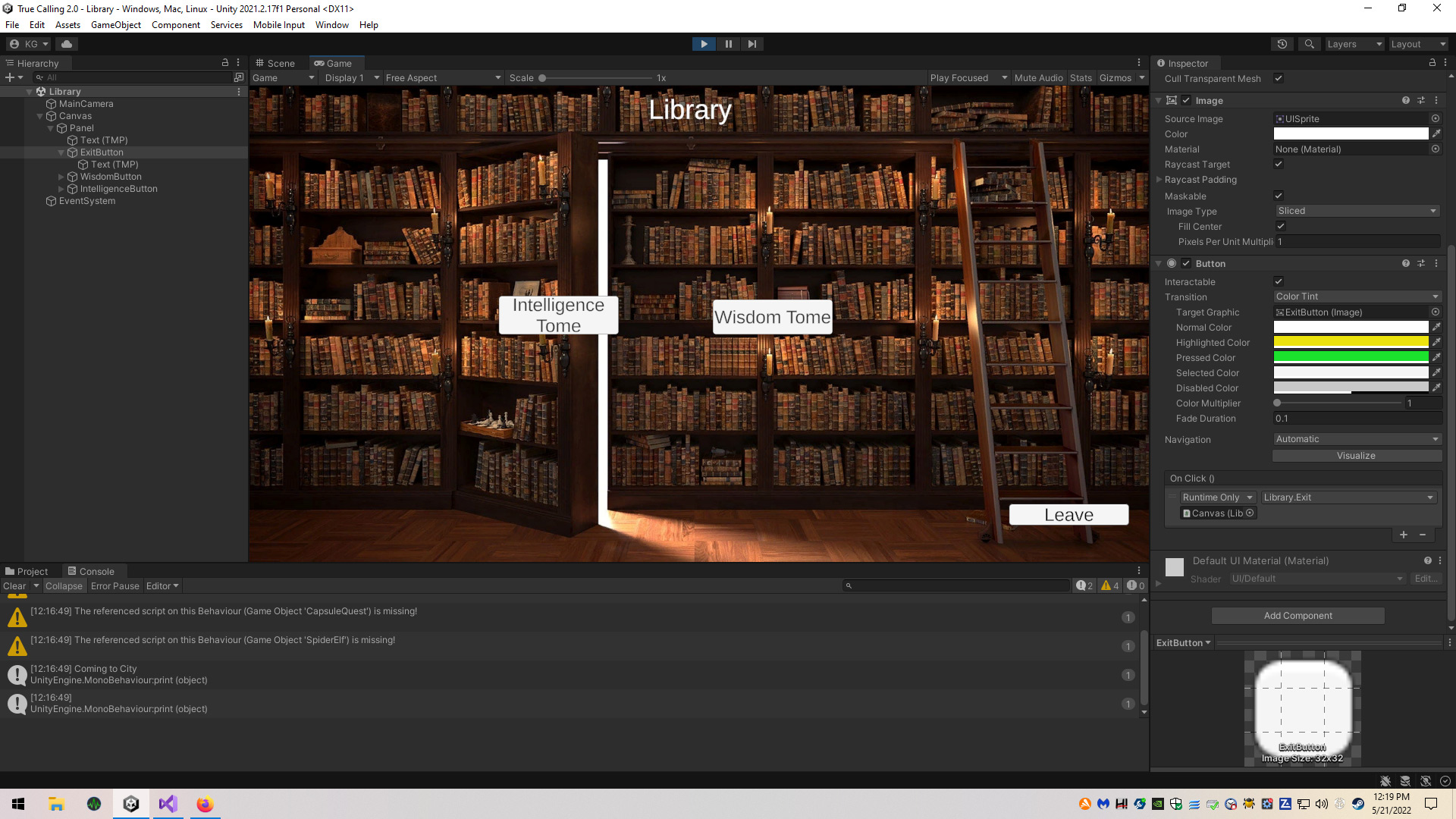Click the Step frame button
Viewport: 1456px width, 819px height.
752,44
